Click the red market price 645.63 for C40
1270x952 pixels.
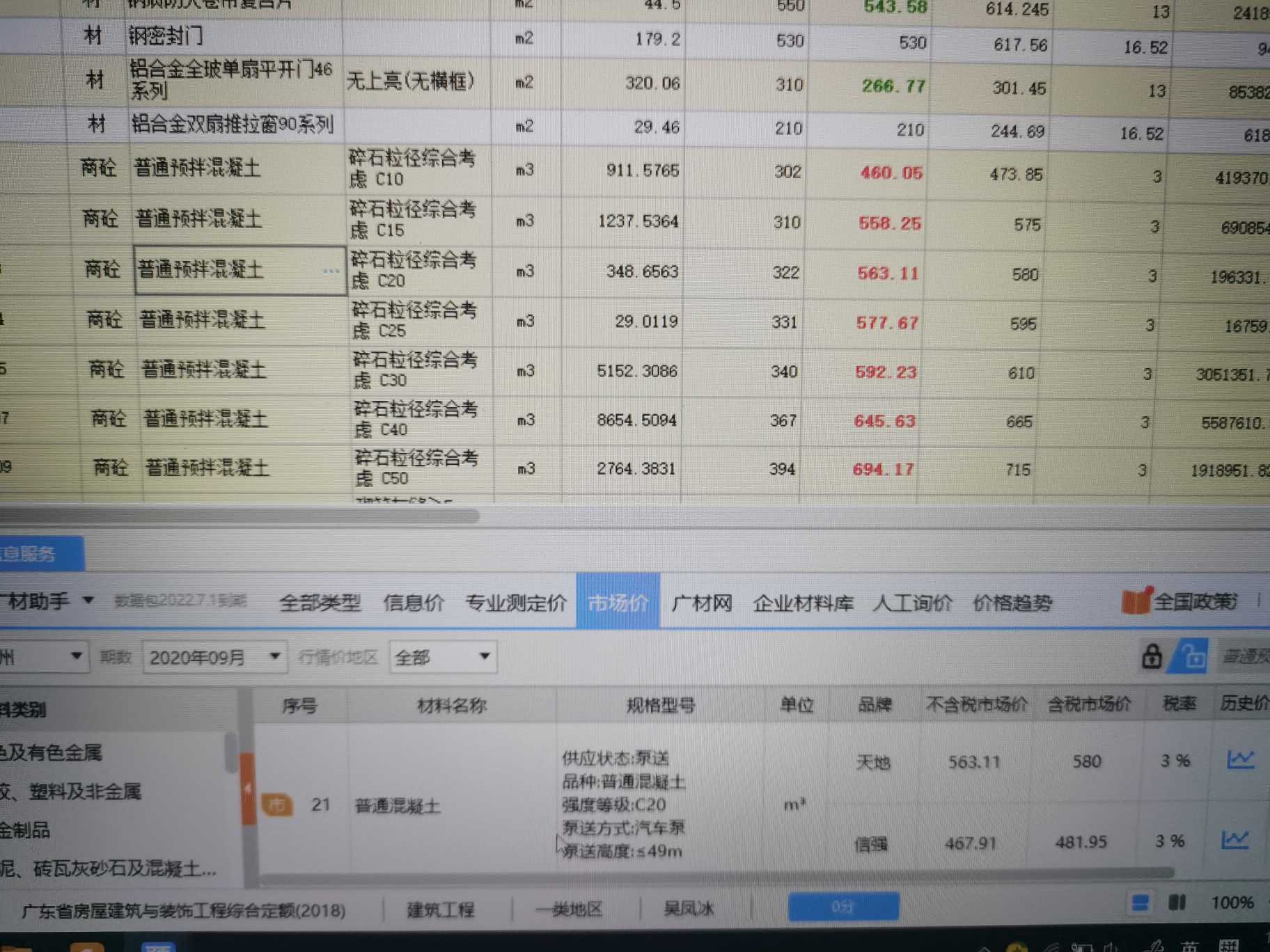(x=884, y=421)
